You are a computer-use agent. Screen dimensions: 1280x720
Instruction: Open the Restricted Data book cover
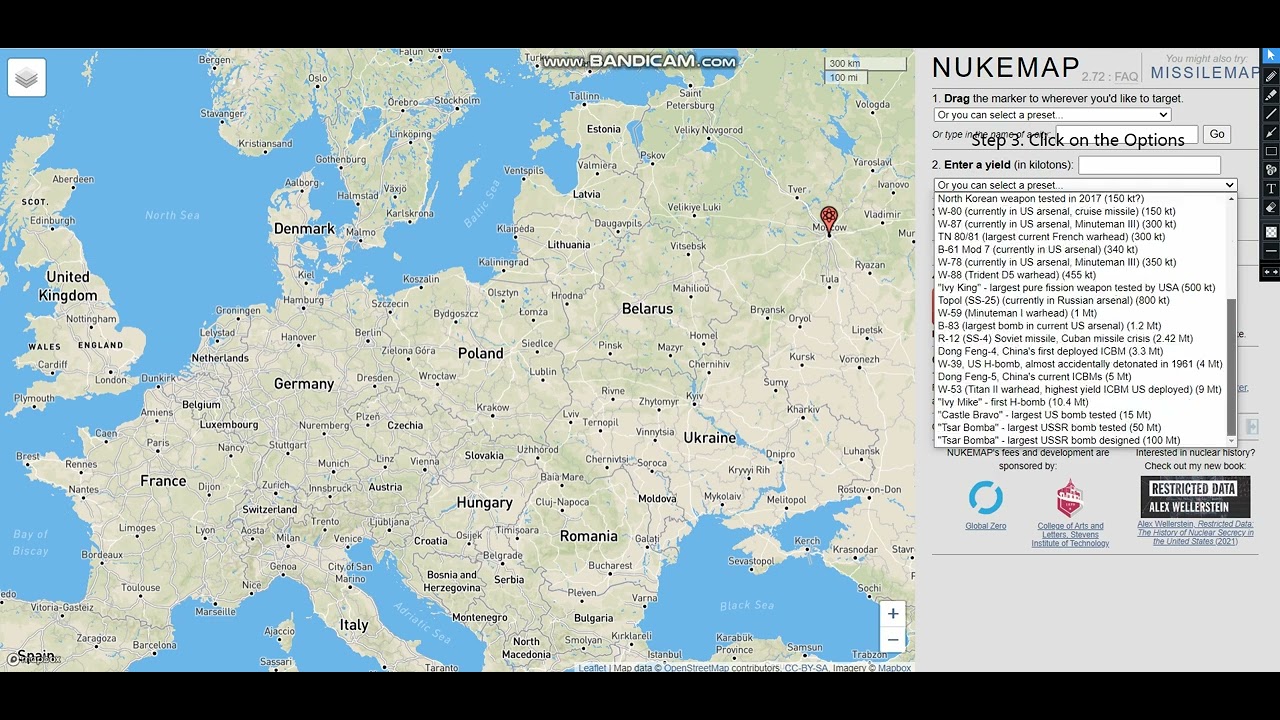coord(1195,497)
